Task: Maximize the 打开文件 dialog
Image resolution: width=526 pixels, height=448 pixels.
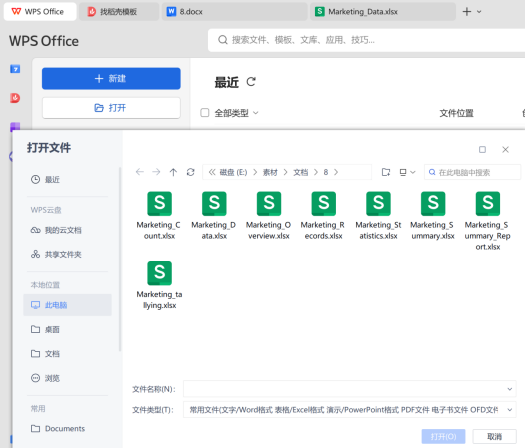Action: pos(482,149)
